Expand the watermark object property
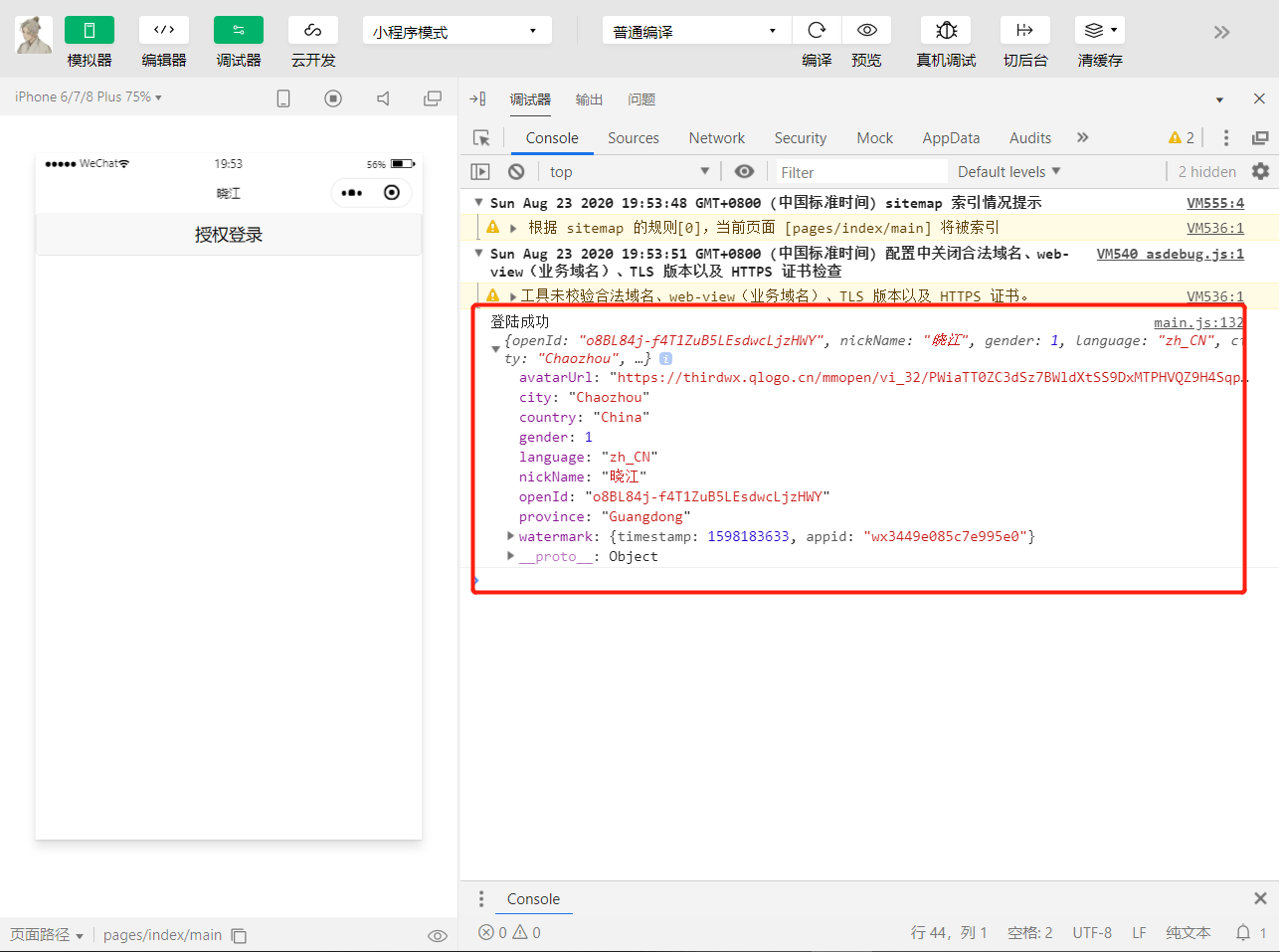This screenshot has height=952, width=1280. (x=511, y=536)
